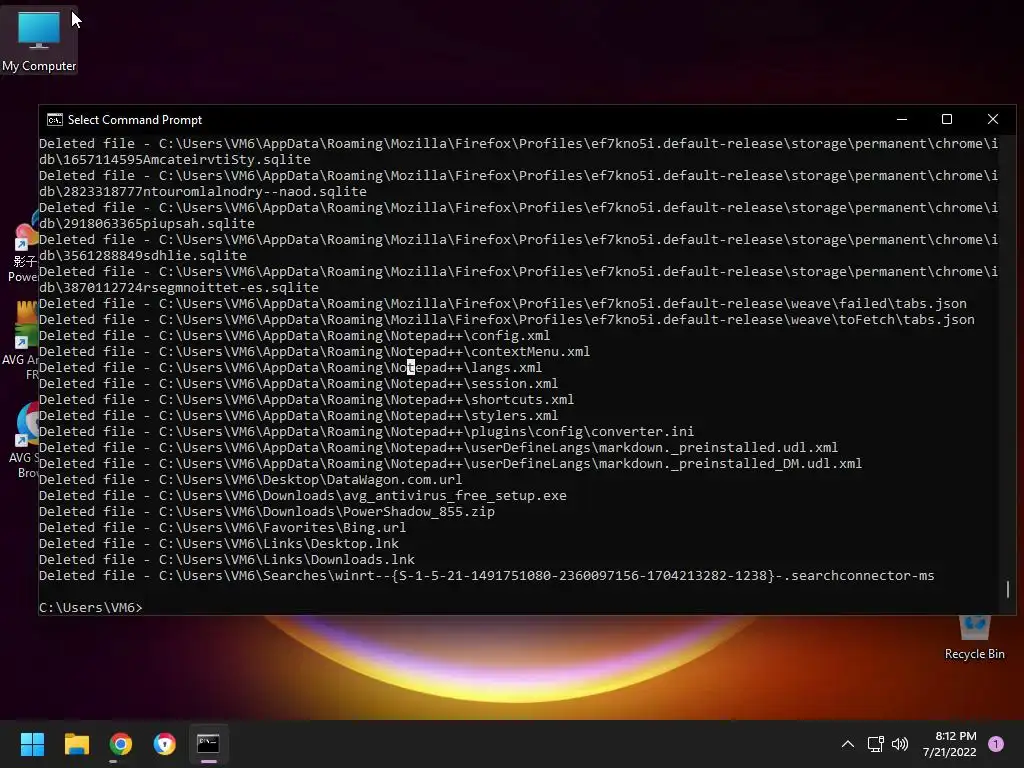Viewport: 1024px width, 768px height.
Task: Click the text 2823318777ntouromlalnodry--naod.sqlite
Action: 215,191
